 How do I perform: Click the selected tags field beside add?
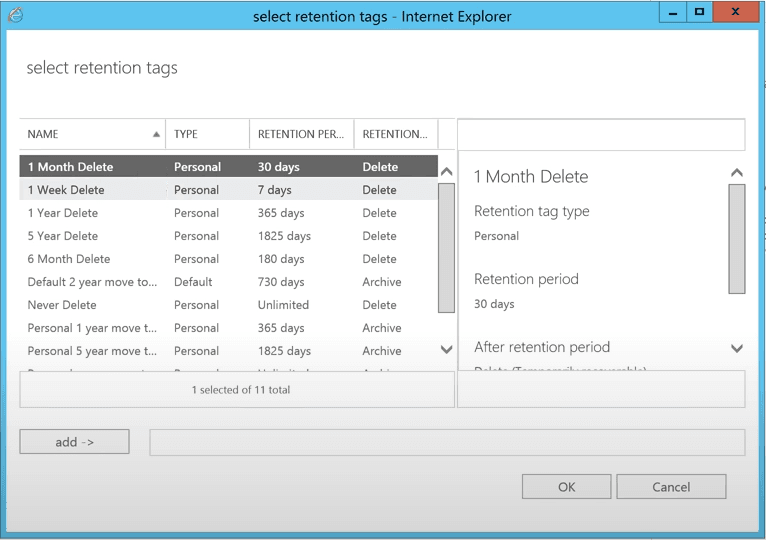pyautogui.click(x=446, y=442)
